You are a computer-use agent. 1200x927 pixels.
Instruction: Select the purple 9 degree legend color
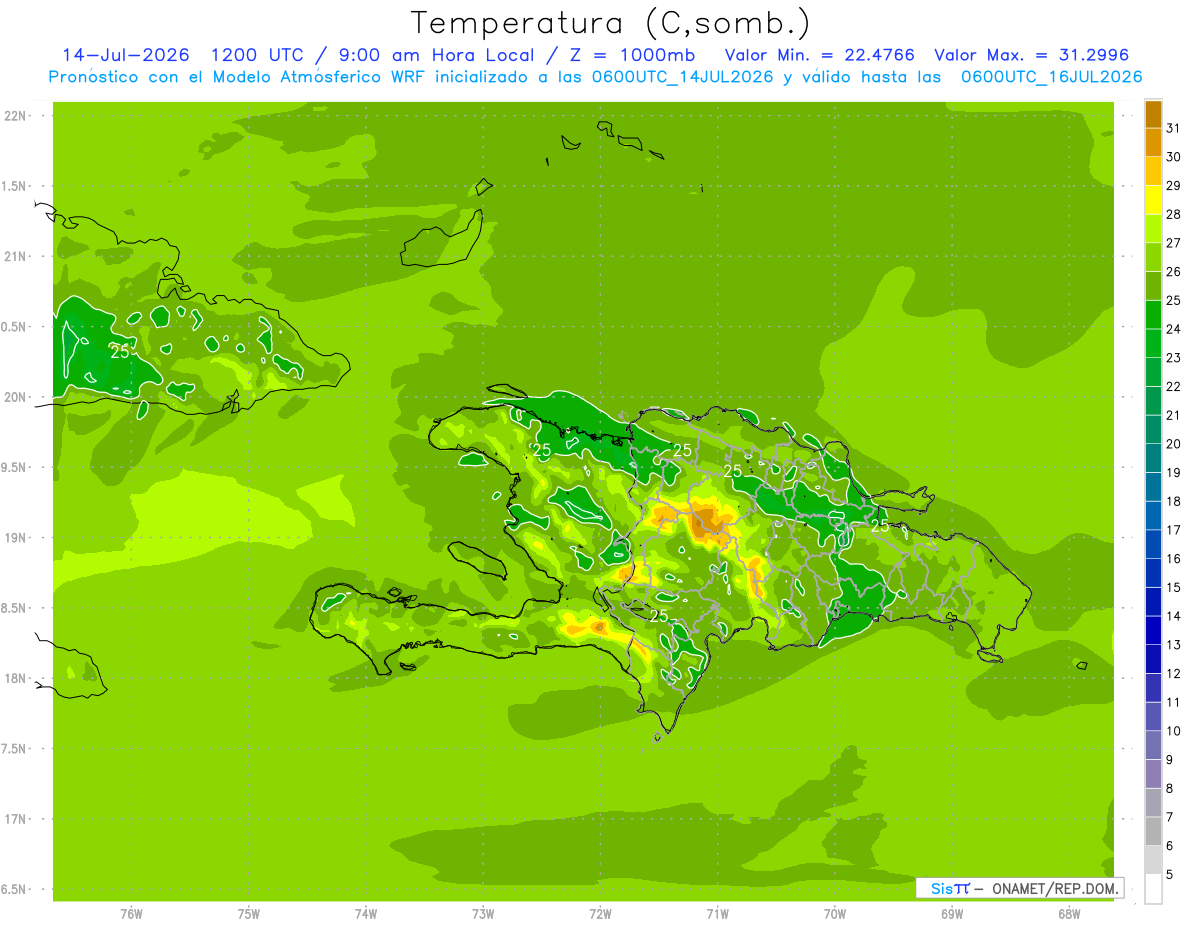pyautogui.click(x=1153, y=746)
